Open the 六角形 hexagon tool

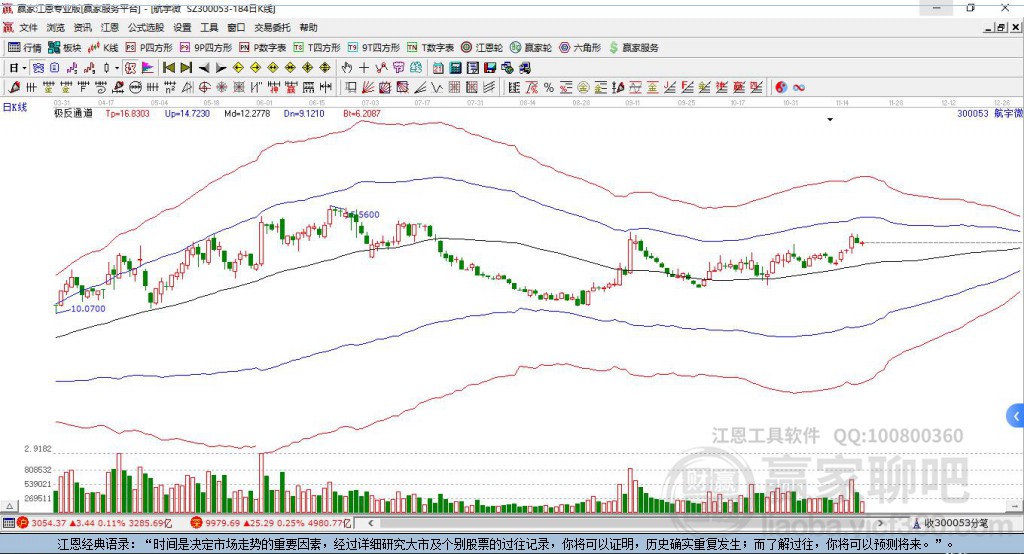click(580, 48)
